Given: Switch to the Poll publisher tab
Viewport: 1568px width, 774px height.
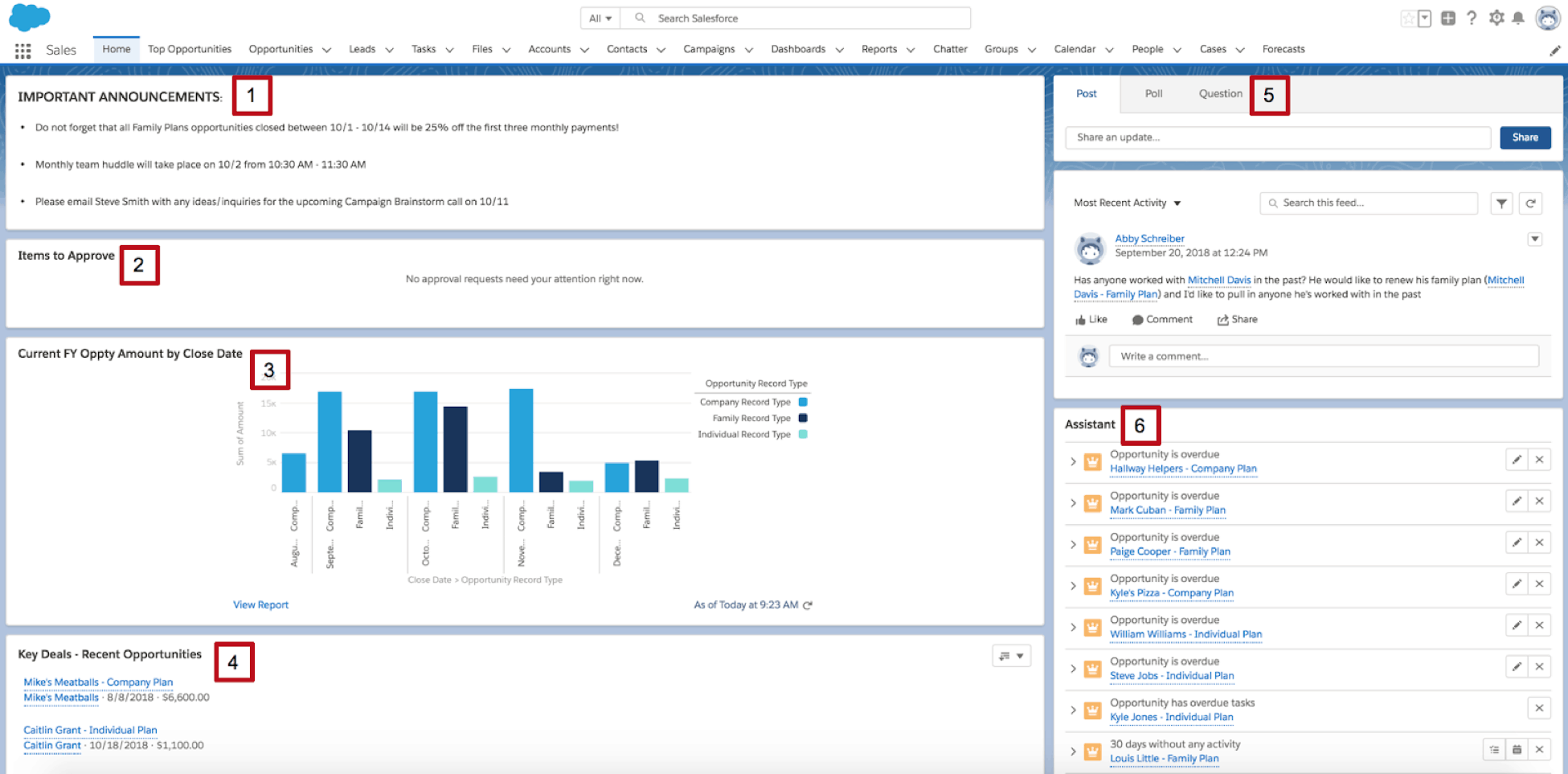Looking at the screenshot, I should 1153,94.
